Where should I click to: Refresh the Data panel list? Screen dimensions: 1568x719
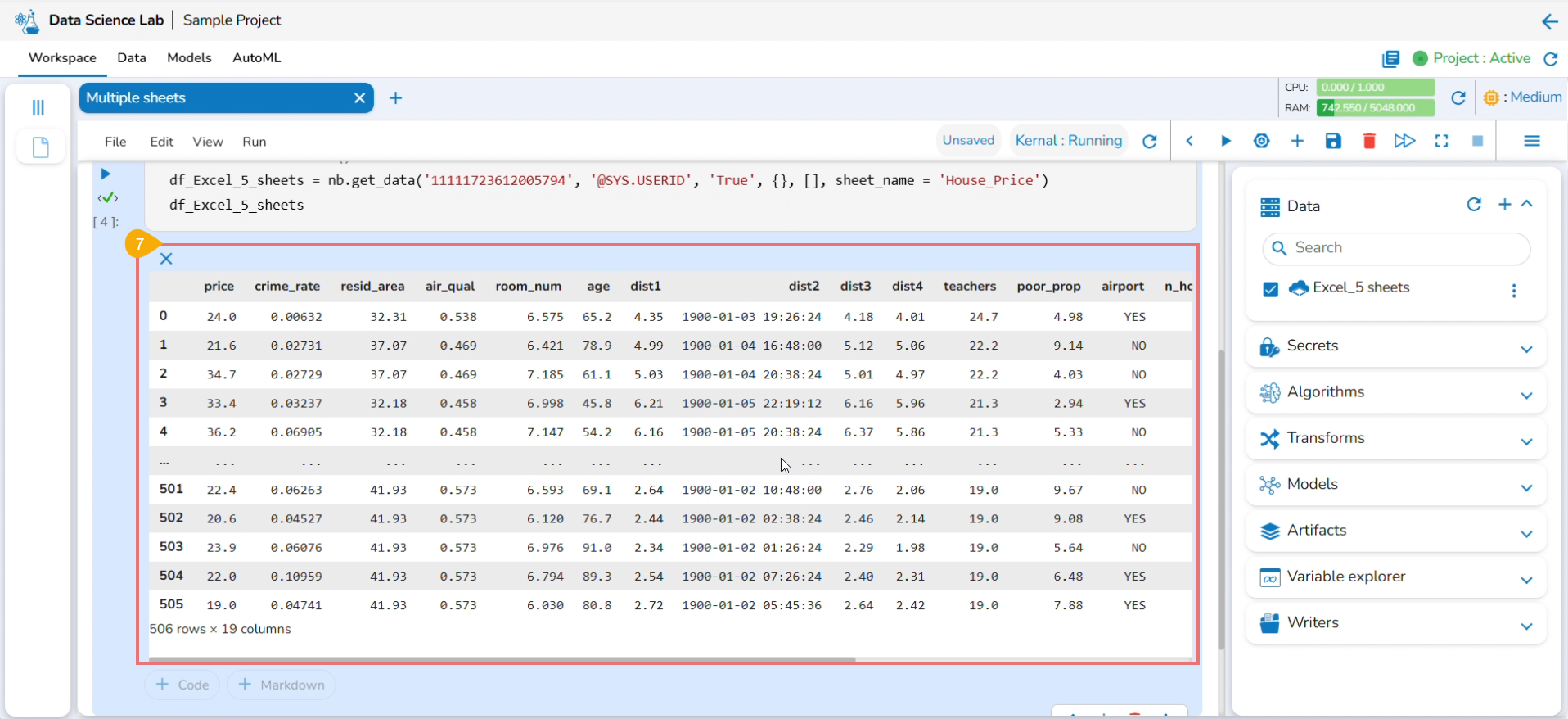tap(1474, 205)
